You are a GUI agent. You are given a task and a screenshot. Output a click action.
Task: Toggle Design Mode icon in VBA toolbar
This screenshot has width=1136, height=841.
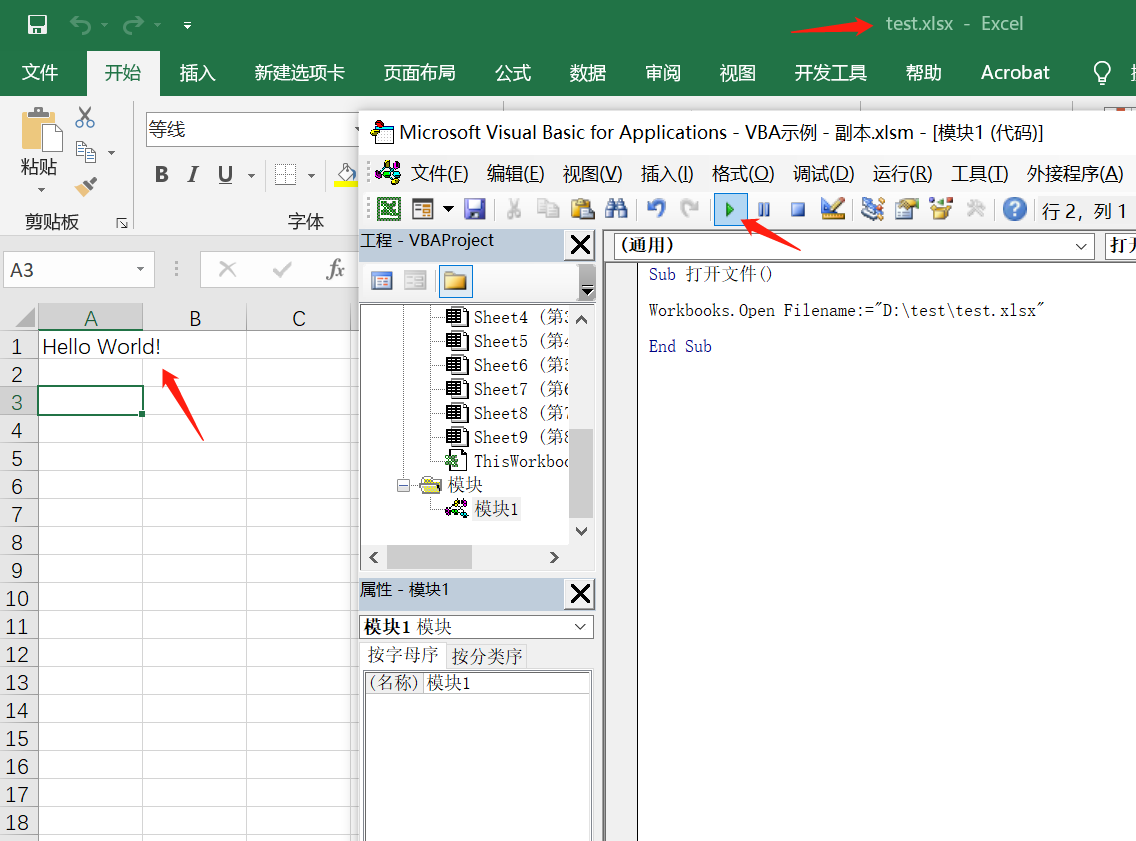(x=833, y=209)
